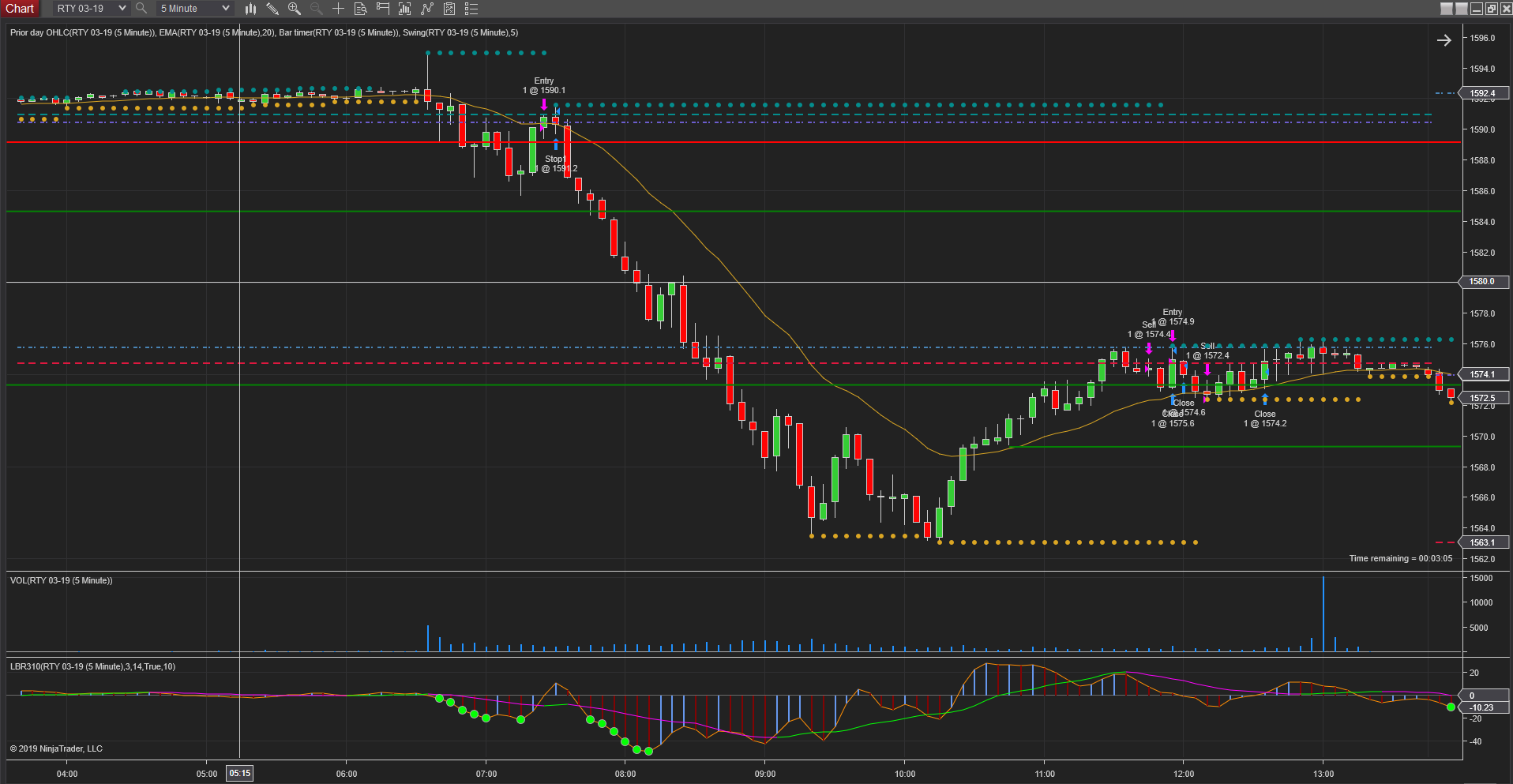
Task: Click the LBR310 indicator panel label
Action: tap(92, 666)
